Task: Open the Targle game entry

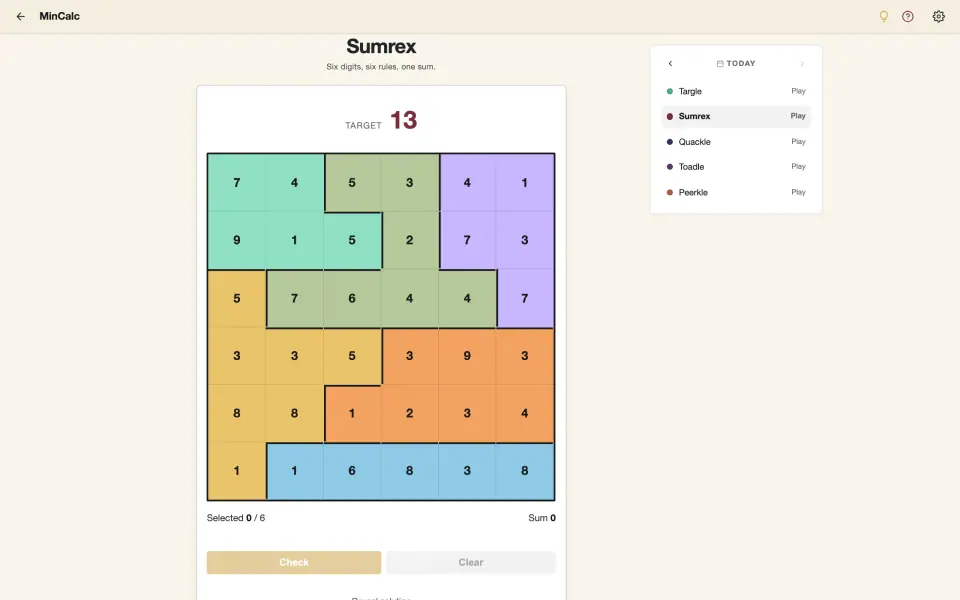Action: point(736,91)
